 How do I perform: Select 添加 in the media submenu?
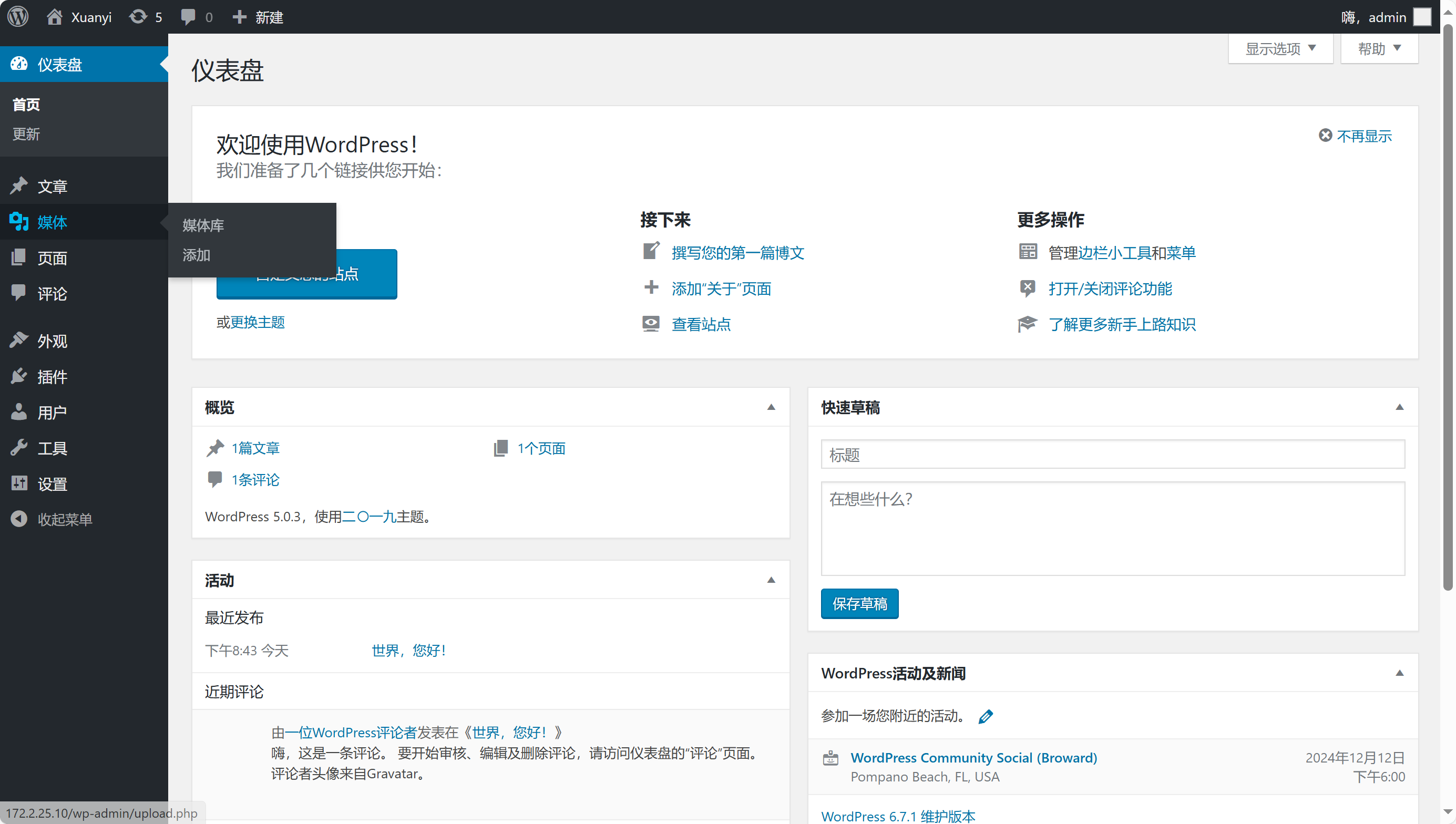[197, 255]
